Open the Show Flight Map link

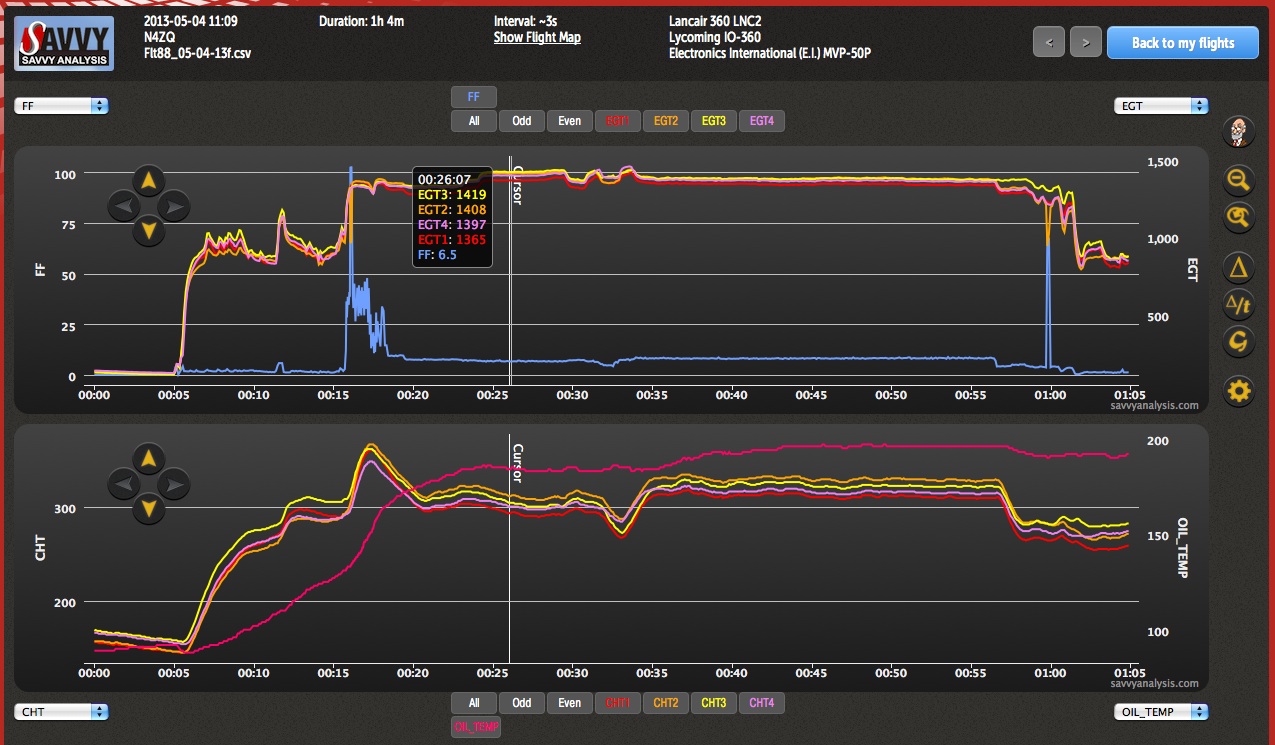(537, 38)
